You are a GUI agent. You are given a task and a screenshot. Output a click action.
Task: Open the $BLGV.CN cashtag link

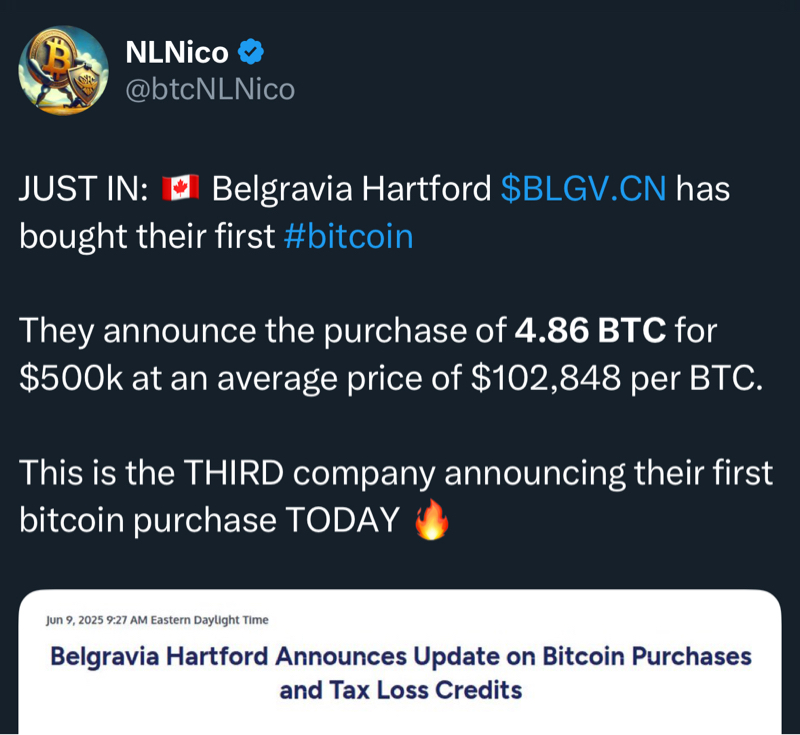tap(583, 188)
